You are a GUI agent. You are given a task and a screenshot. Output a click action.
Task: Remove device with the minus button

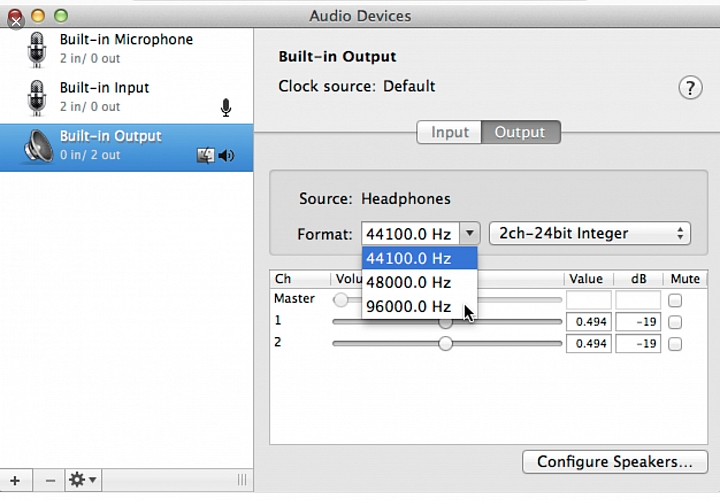click(50, 480)
